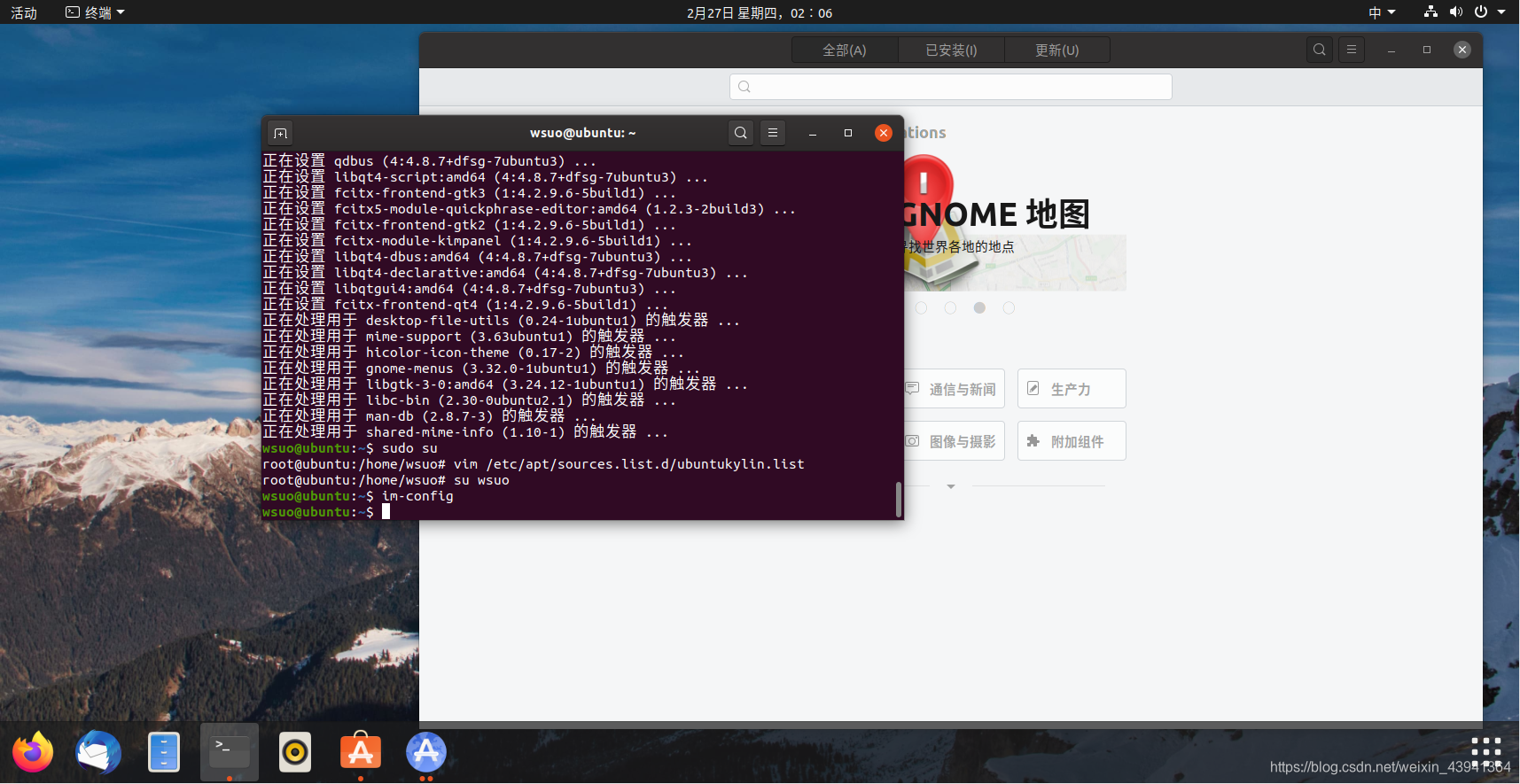Open the 生产力 category

point(1072,389)
